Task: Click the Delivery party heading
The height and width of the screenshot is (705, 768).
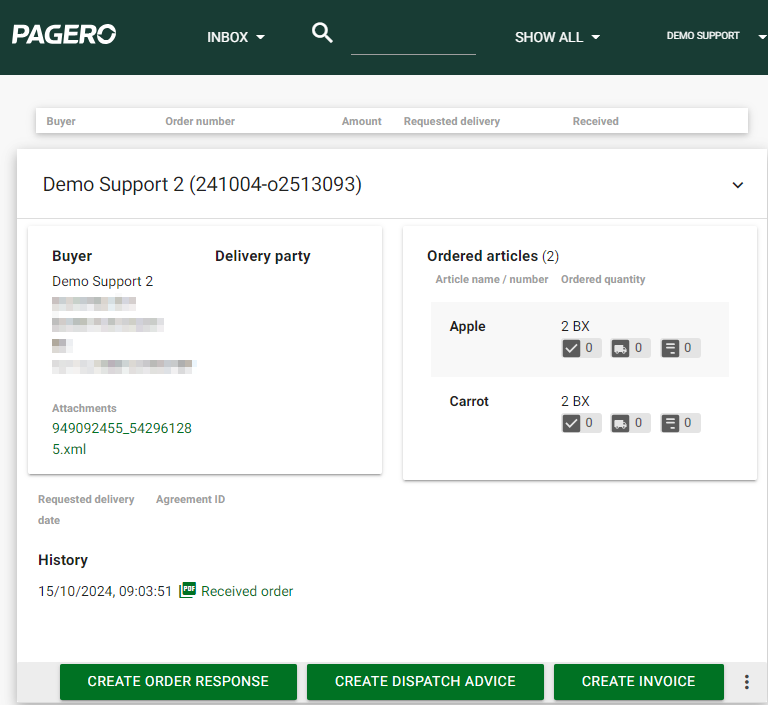Action: click(x=263, y=256)
